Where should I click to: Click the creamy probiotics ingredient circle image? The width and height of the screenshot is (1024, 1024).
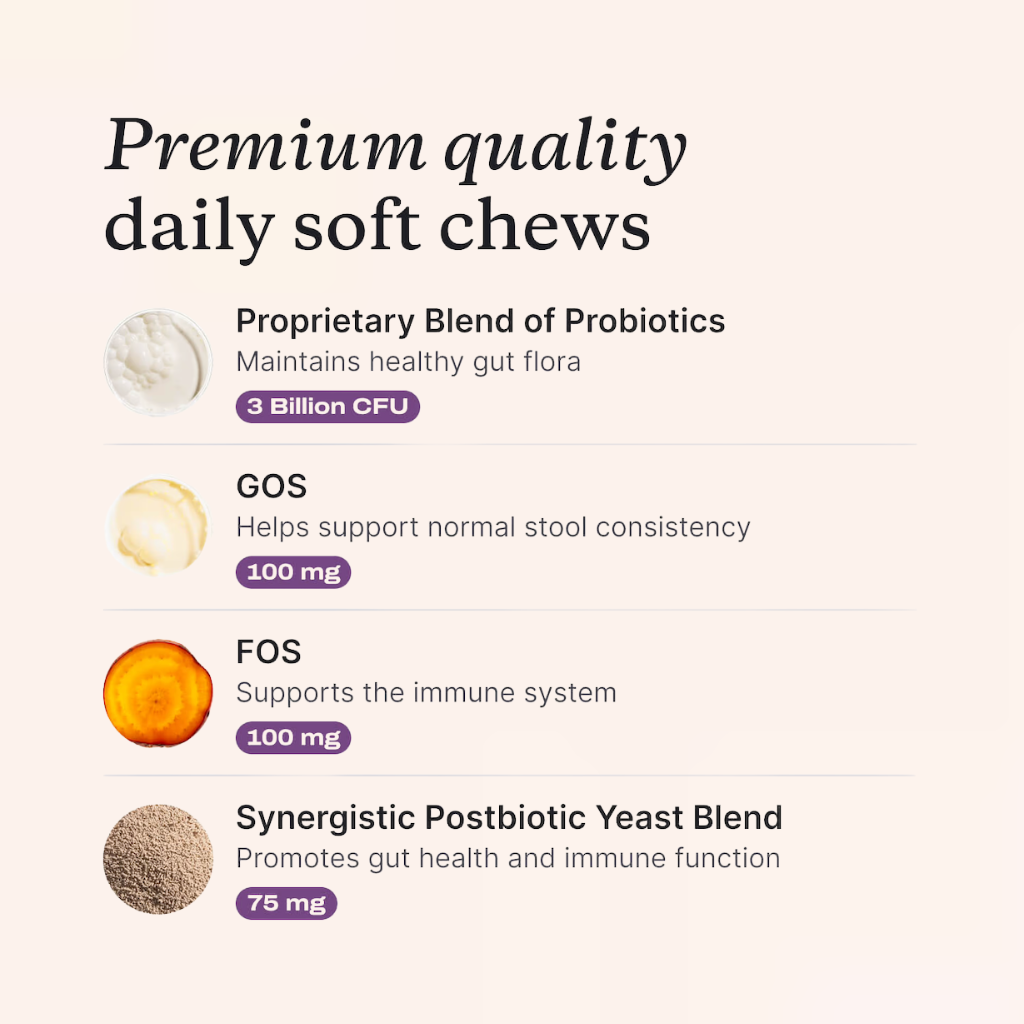(x=158, y=362)
